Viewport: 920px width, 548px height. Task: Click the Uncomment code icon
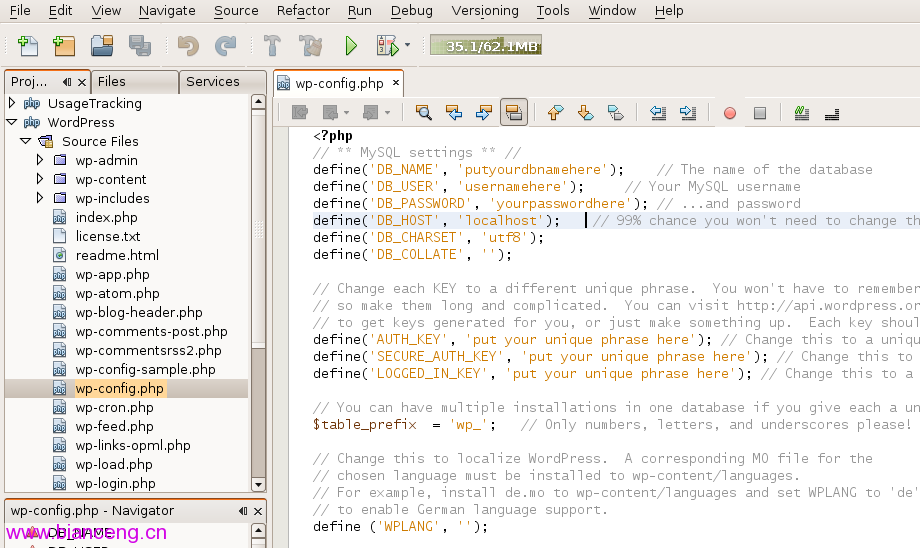click(x=832, y=114)
